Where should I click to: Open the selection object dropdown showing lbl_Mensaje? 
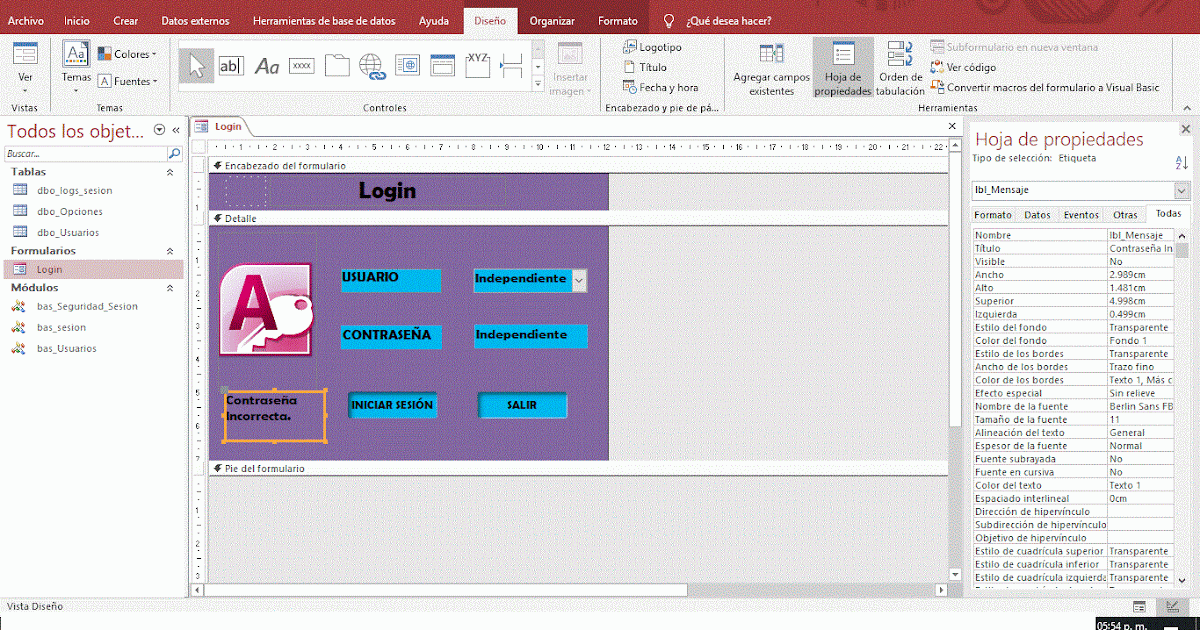click(1180, 189)
